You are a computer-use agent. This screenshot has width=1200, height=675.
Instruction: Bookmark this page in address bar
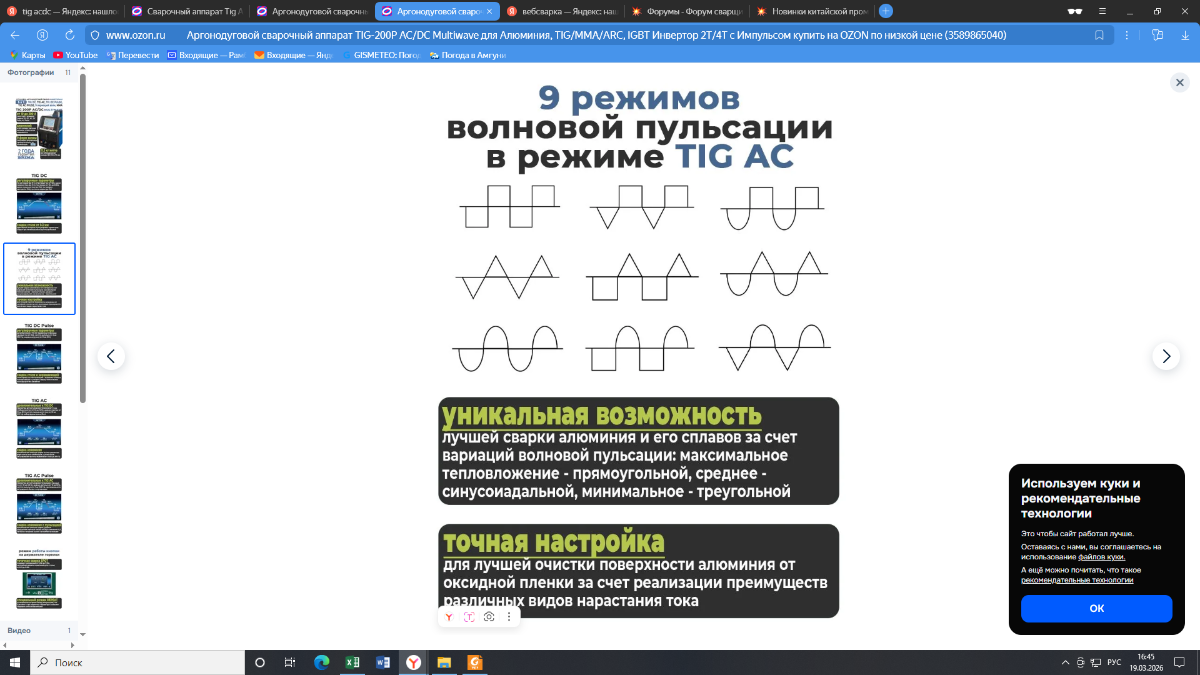pos(1099,34)
